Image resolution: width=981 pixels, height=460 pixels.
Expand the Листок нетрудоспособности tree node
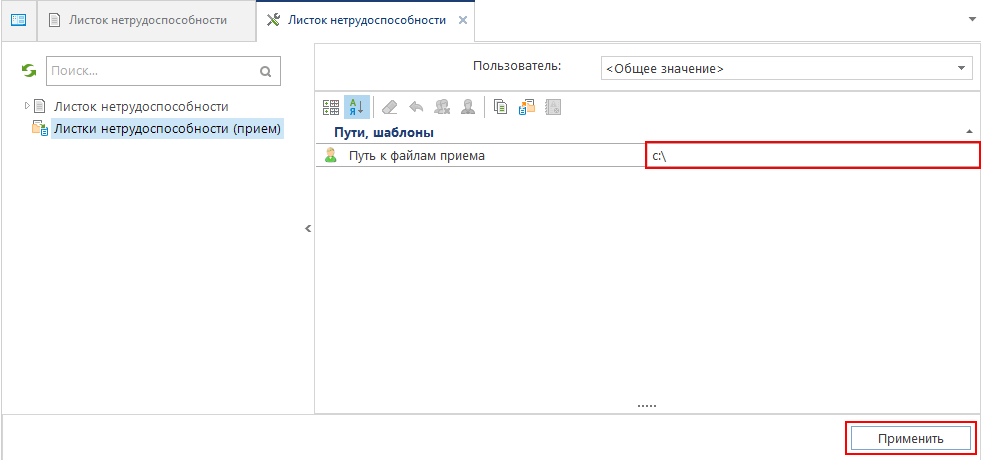28,106
